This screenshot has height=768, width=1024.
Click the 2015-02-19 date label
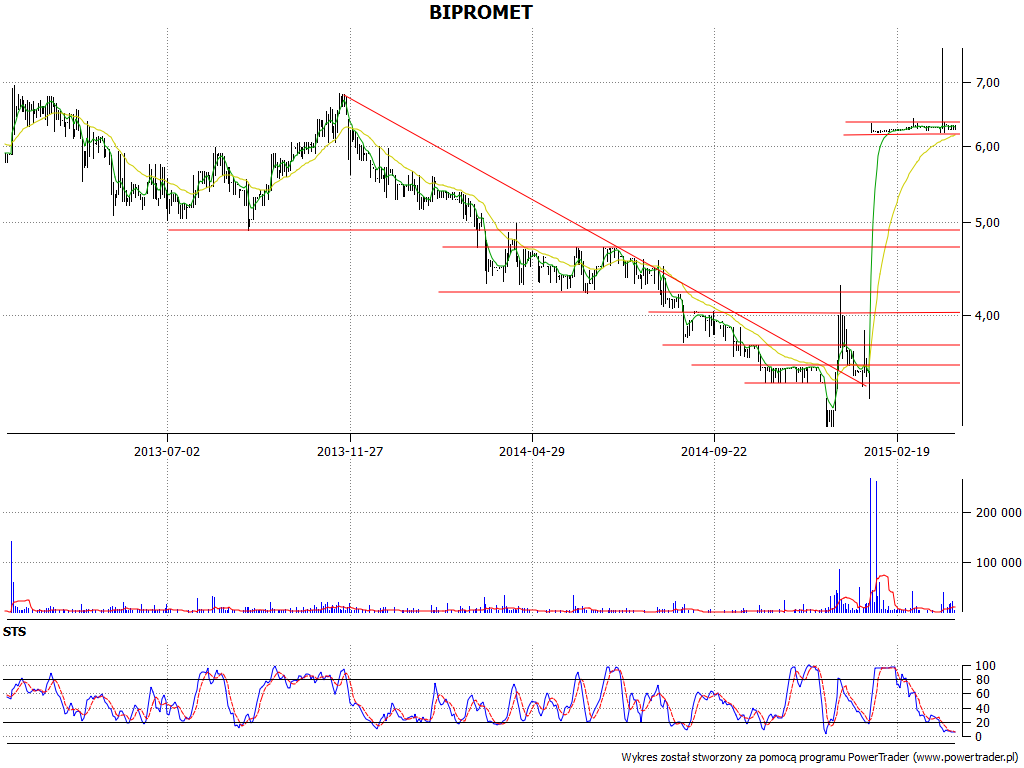pyautogui.click(x=897, y=451)
